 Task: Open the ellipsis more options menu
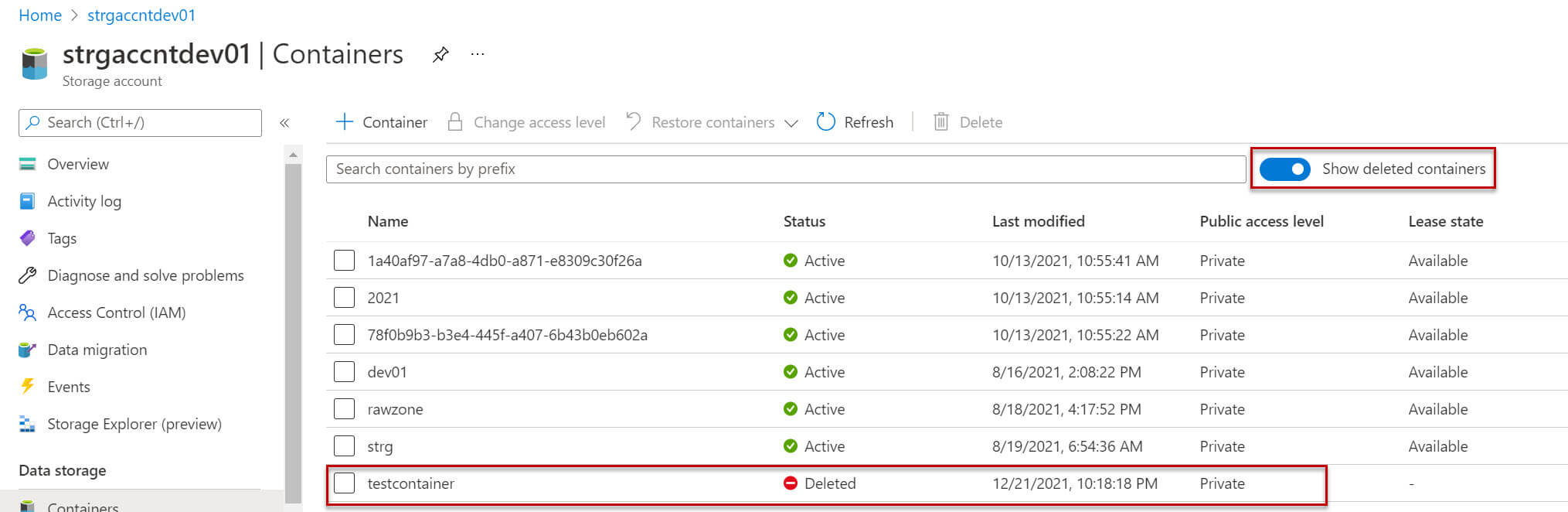pyautogui.click(x=478, y=54)
